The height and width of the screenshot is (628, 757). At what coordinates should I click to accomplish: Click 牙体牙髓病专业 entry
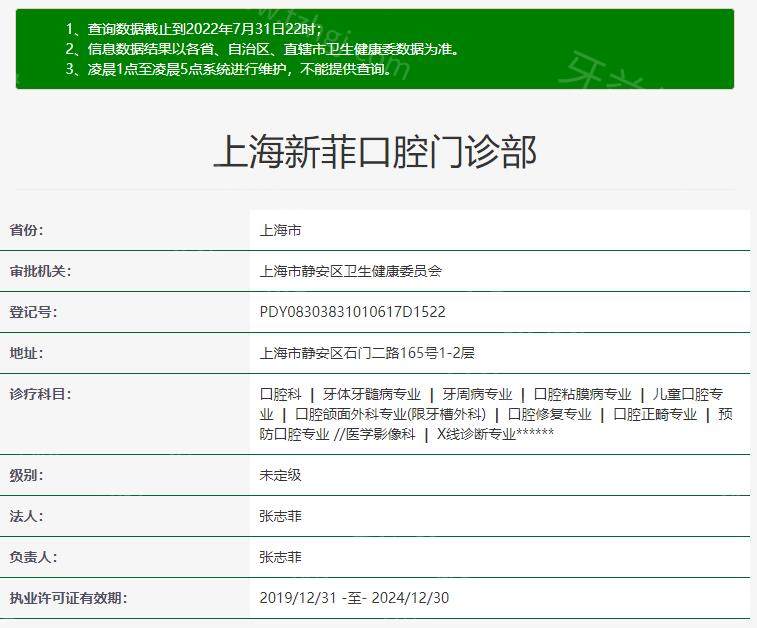372,394
